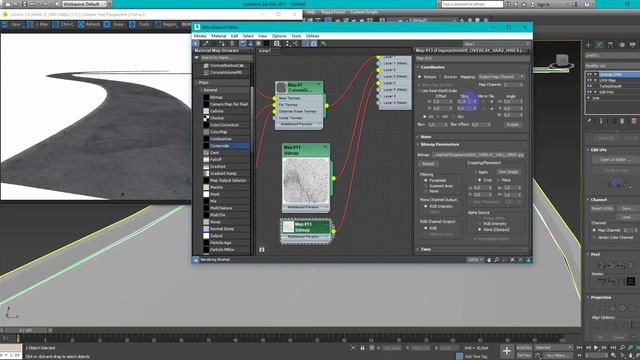
Task: Open the Hierarchy tab icon in command panel
Action: [610, 45]
